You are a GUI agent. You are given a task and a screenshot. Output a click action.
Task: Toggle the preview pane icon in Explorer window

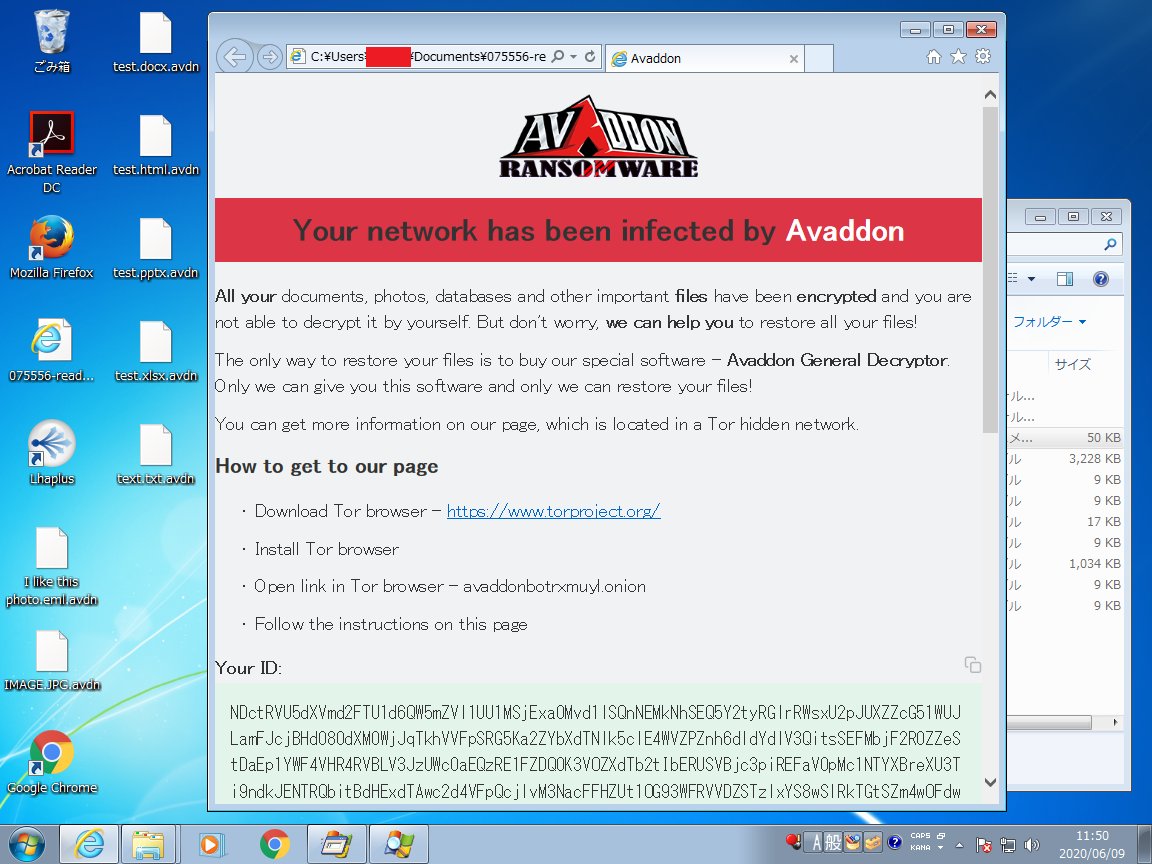click(1065, 278)
